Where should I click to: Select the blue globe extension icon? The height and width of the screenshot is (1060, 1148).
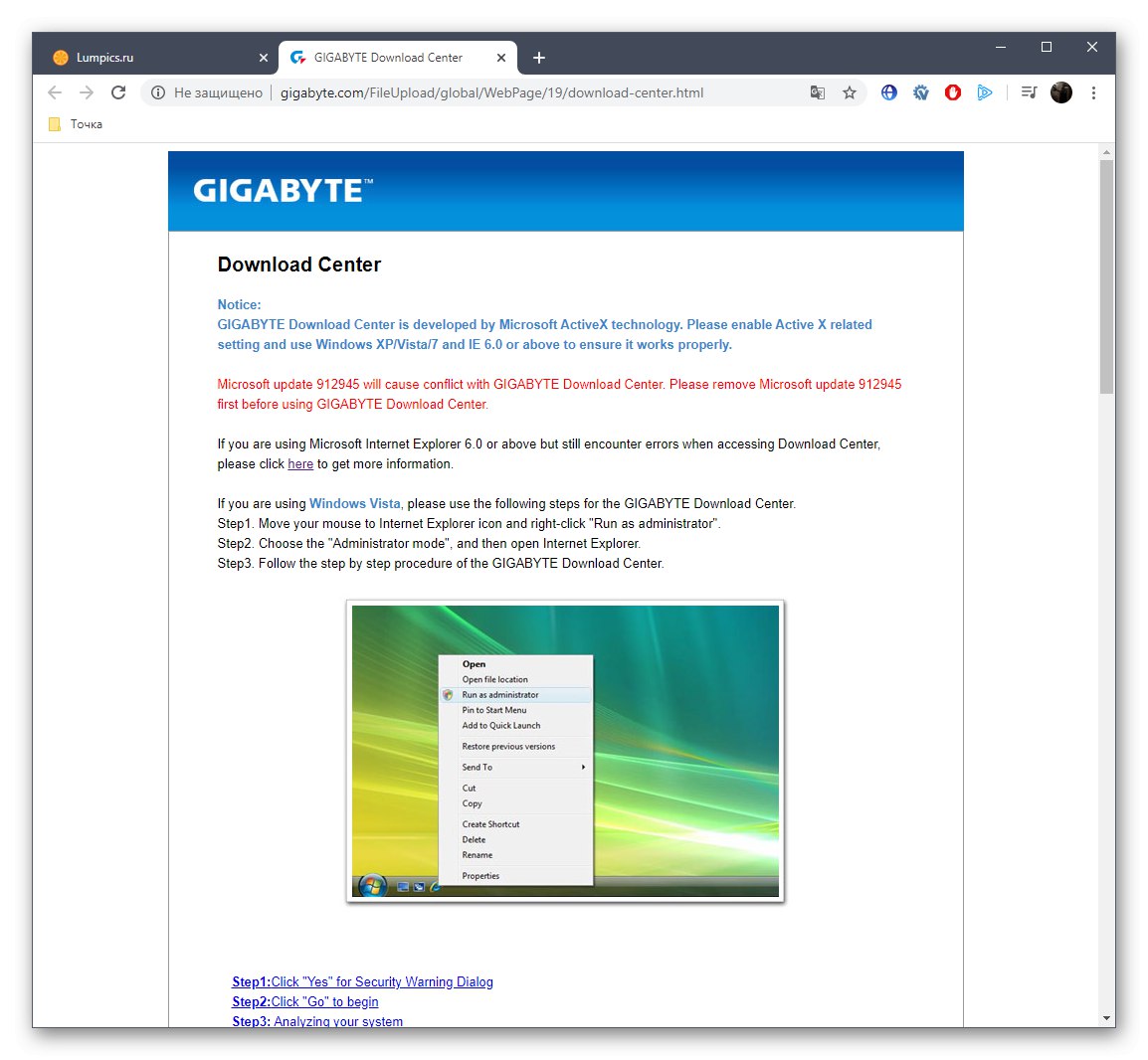(x=888, y=91)
